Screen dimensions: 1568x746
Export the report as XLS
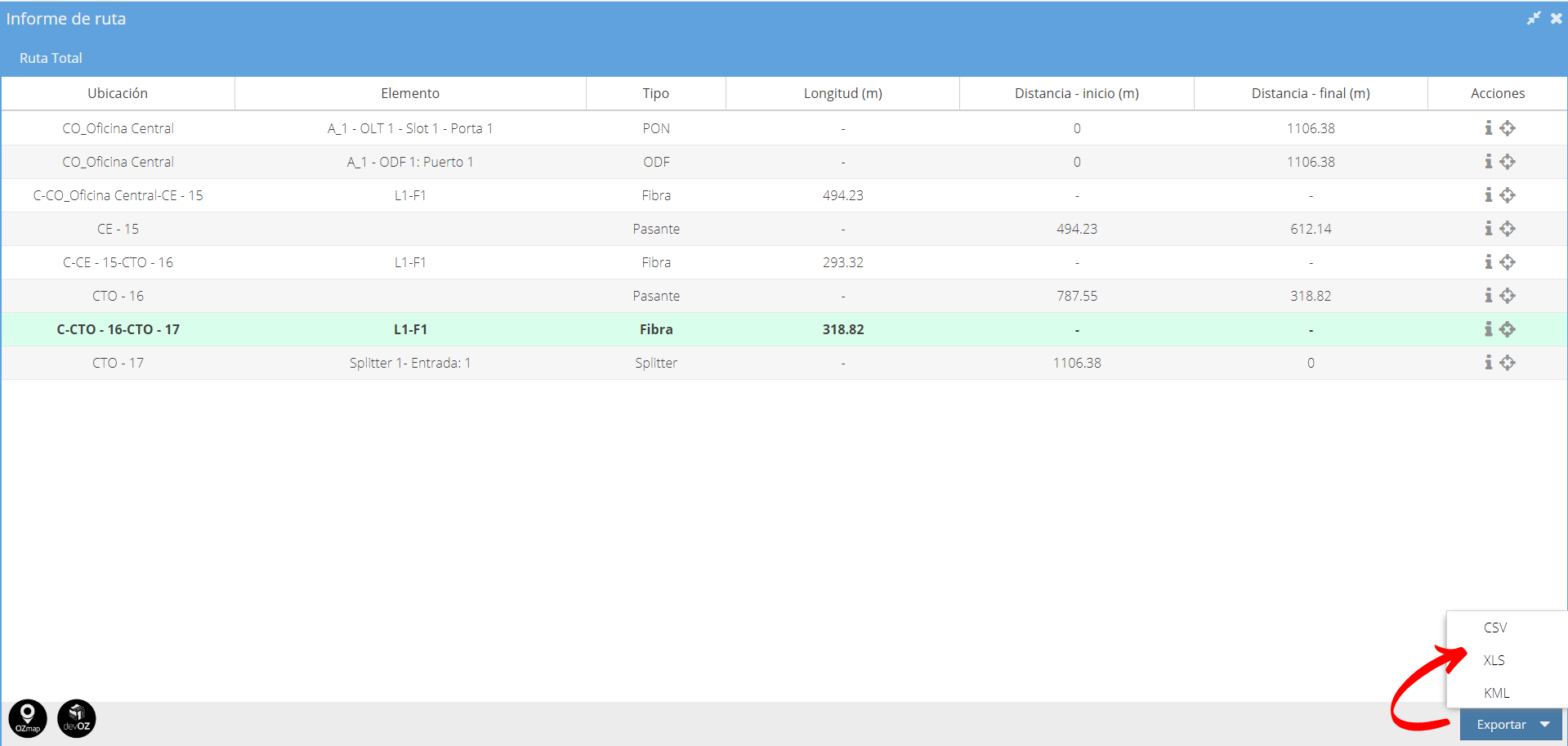1494,660
